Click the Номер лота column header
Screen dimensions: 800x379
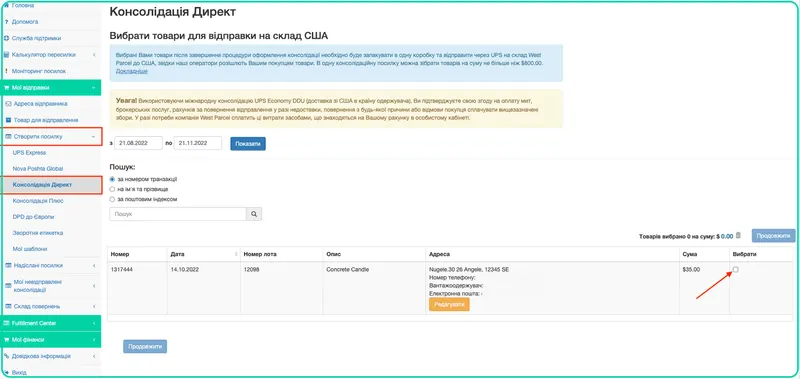(260, 254)
